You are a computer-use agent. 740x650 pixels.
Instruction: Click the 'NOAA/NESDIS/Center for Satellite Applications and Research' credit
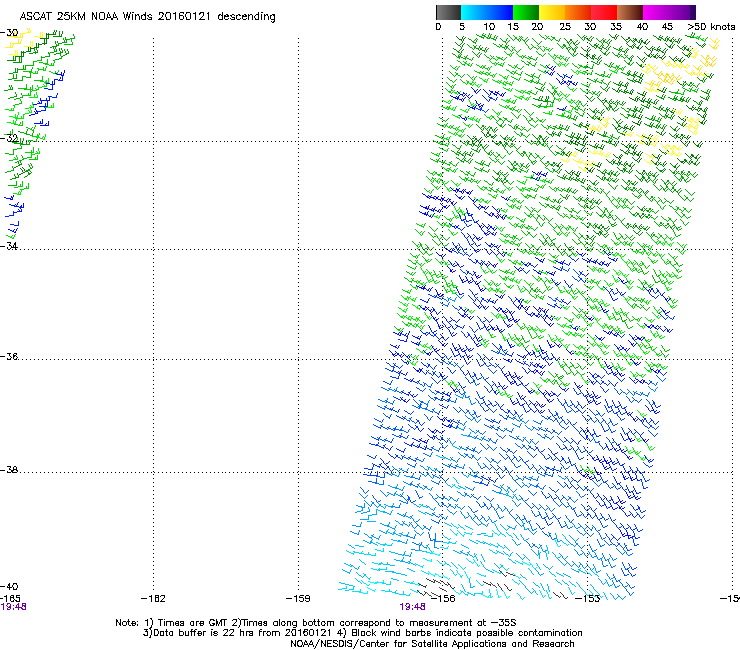click(x=432, y=644)
